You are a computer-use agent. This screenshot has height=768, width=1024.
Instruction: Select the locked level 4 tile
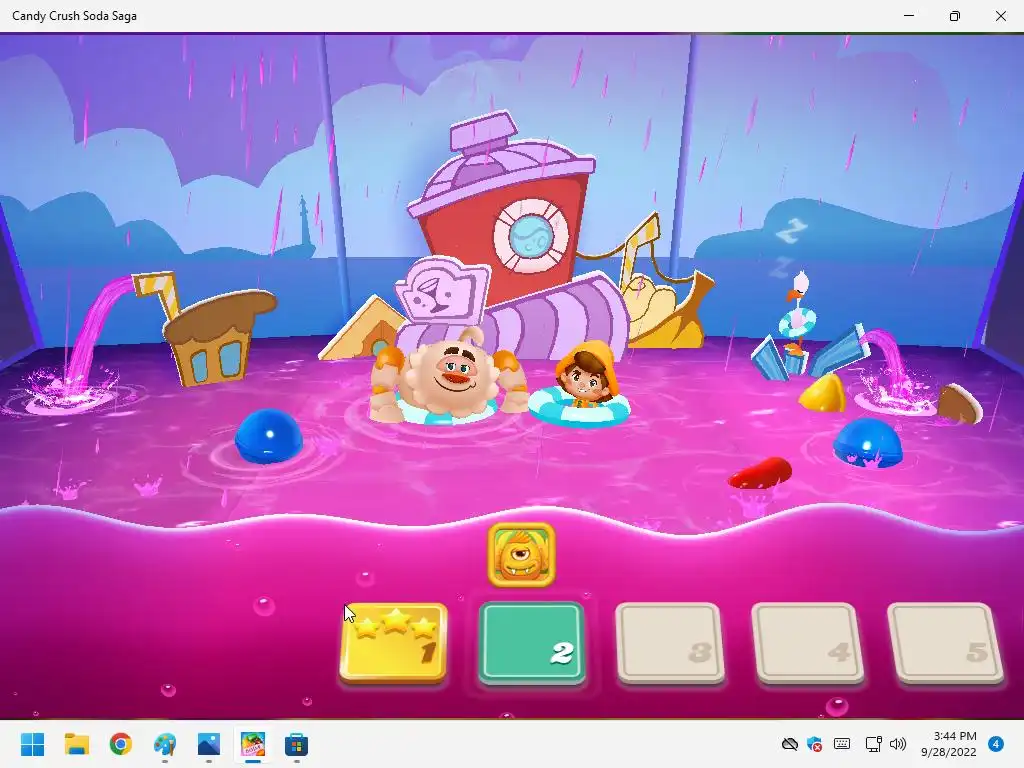tap(808, 643)
